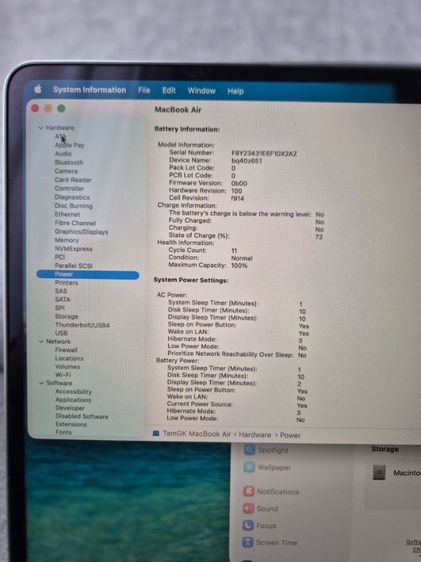Image resolution: width=421 pixels, height=562 pixels.
Task: Select Storage in the sidebar
Action: point(67,316)
